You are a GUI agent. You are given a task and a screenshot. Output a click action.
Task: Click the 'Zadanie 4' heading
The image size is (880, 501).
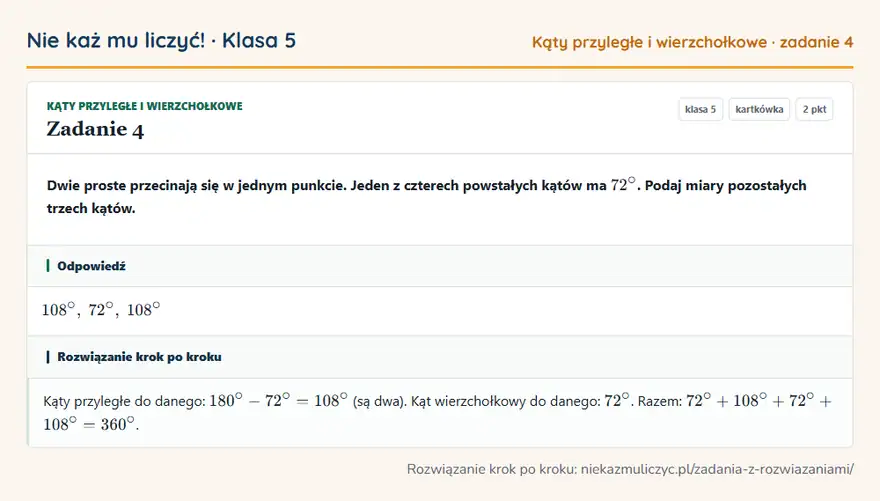point(95,130)
